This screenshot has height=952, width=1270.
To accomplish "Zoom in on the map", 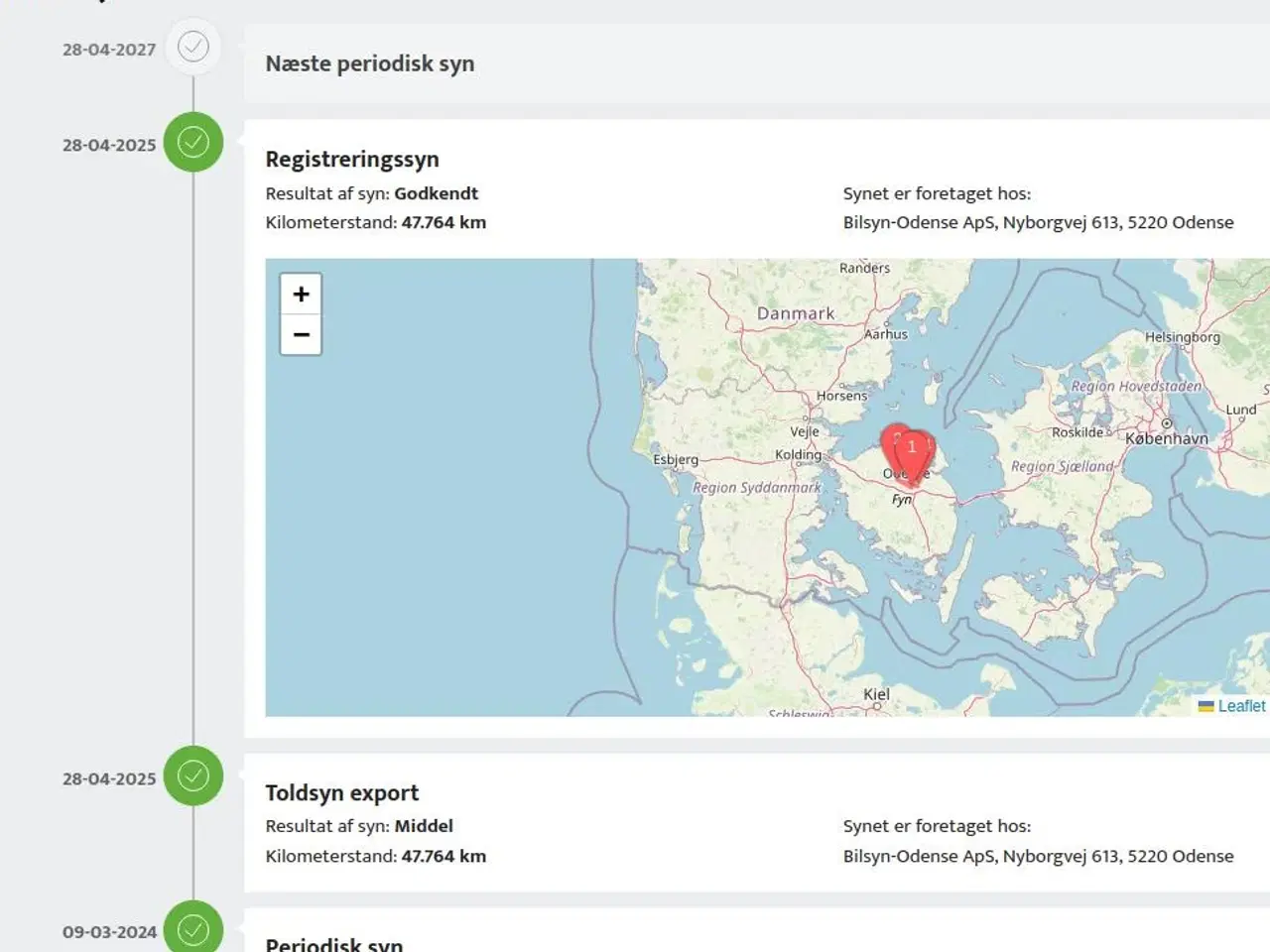I will click(301, 295).
